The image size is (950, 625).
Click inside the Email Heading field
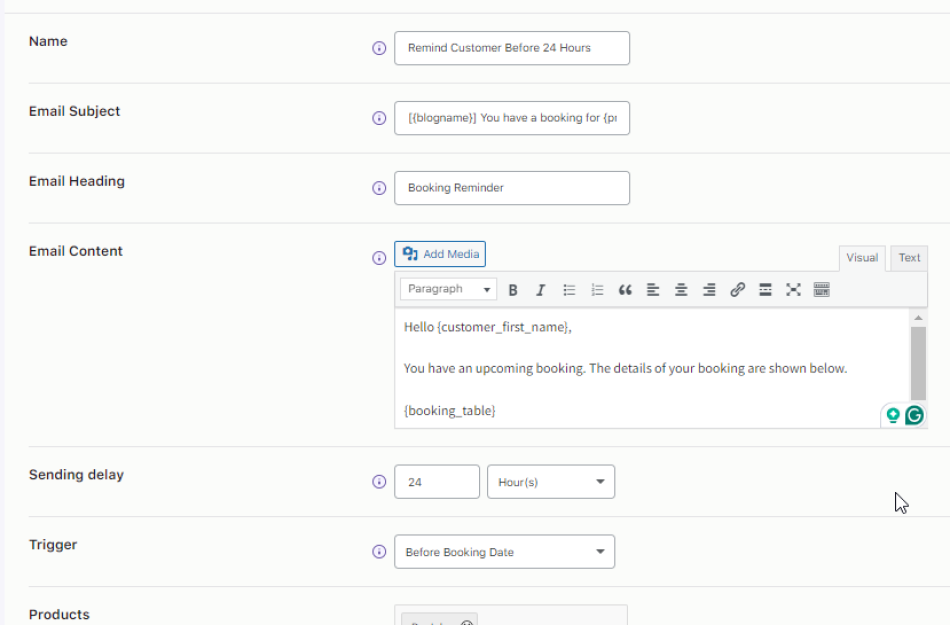(x=512, y=188)
